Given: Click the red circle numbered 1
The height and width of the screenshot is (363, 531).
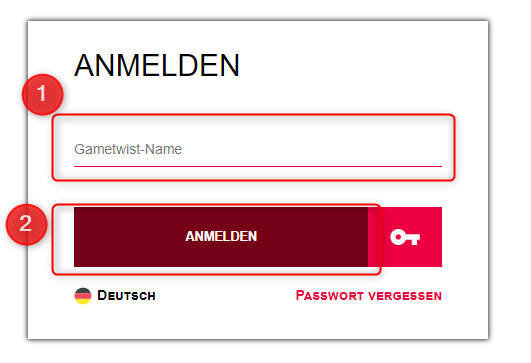Looking at the screenshot, I should (x=43, y=94).
